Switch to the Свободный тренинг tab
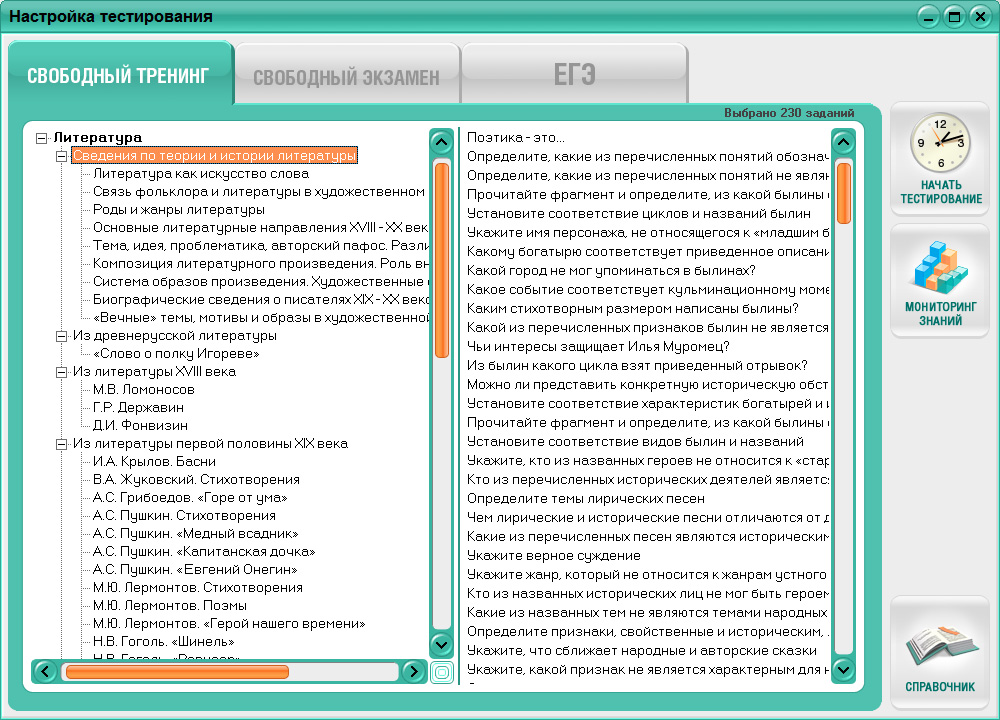Screen dimensions: 1000x720 119,75
